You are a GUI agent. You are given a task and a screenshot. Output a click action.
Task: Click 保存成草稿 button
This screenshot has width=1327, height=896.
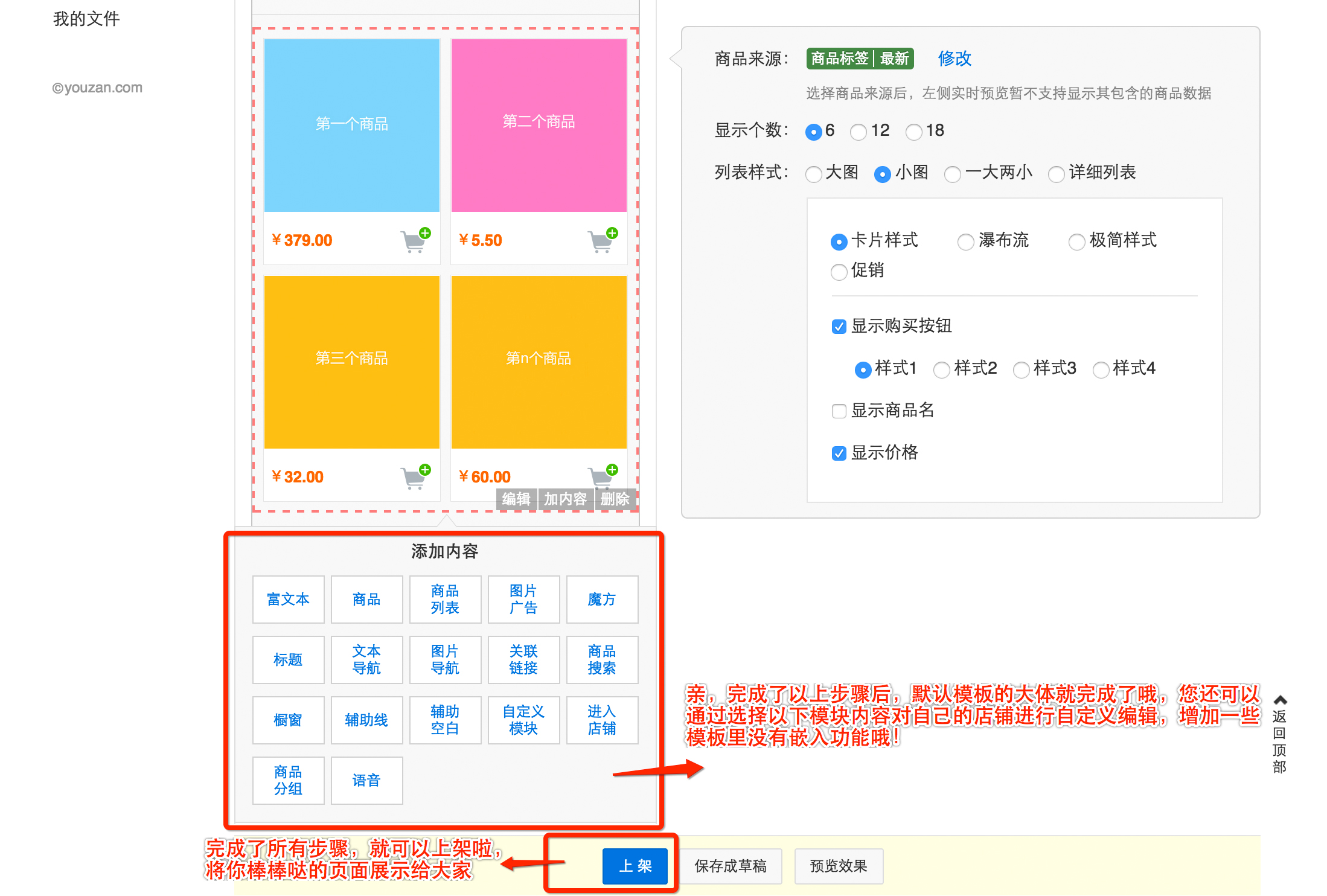pos(731,866)
